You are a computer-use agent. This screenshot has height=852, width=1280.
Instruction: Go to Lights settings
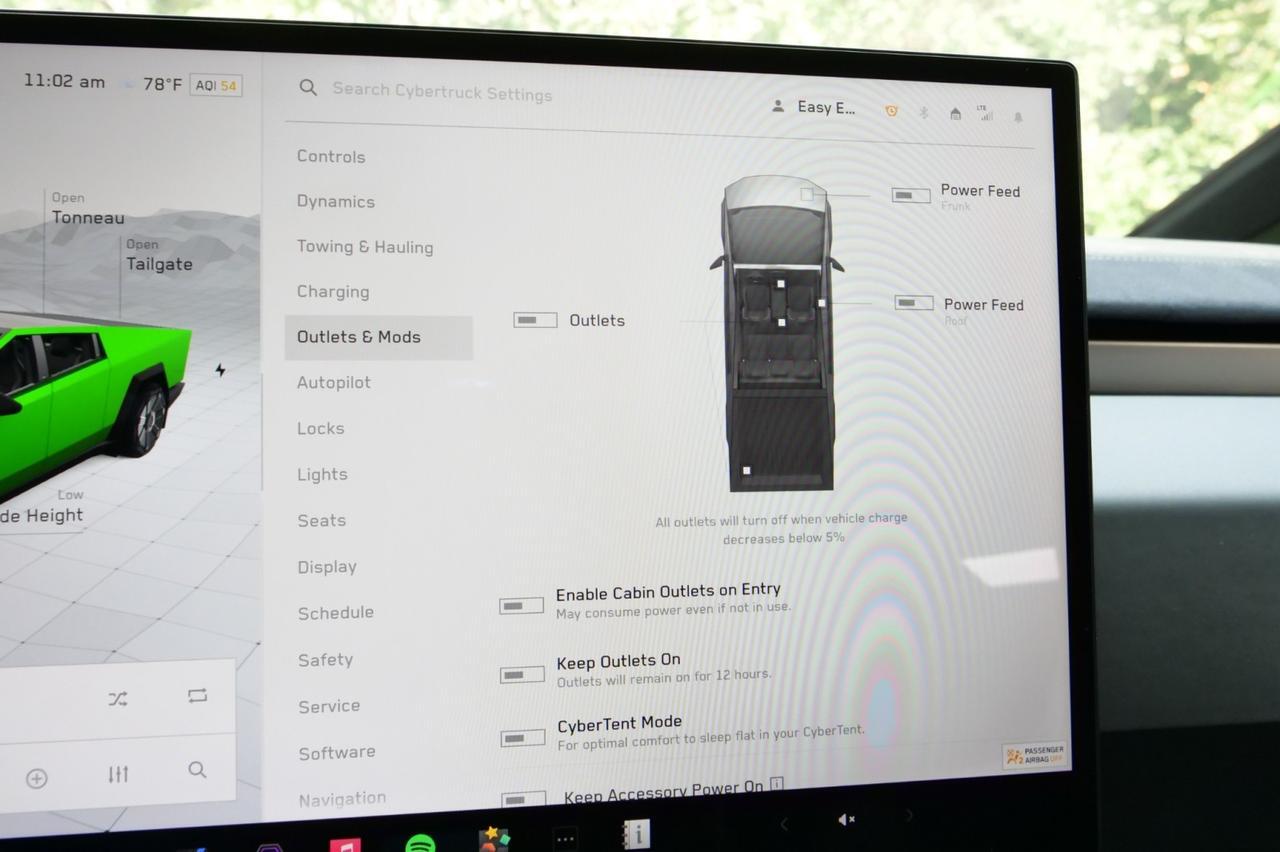tap(322, 474)
